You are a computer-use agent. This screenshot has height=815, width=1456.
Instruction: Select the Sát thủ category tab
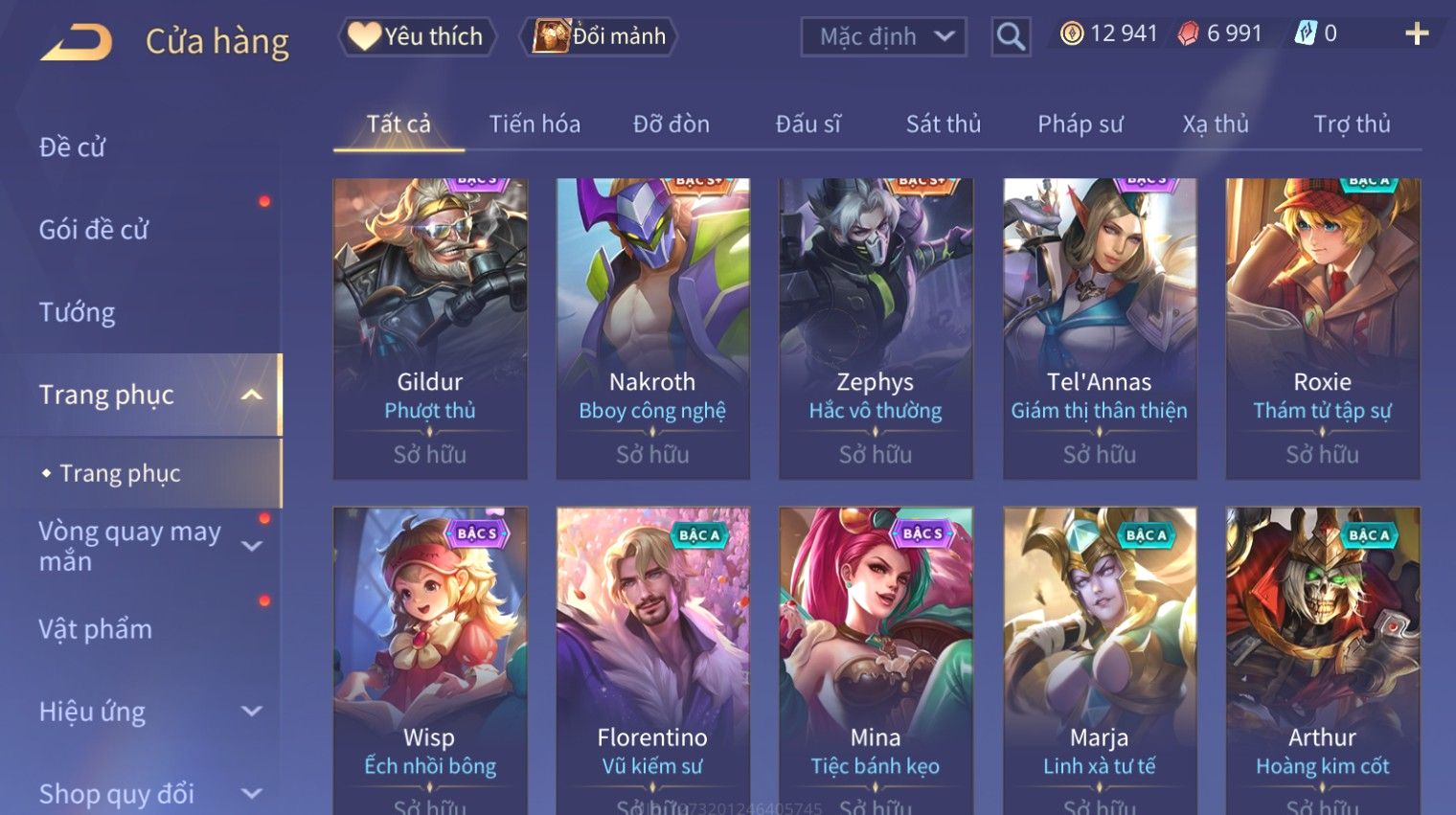tap(944, 125)
